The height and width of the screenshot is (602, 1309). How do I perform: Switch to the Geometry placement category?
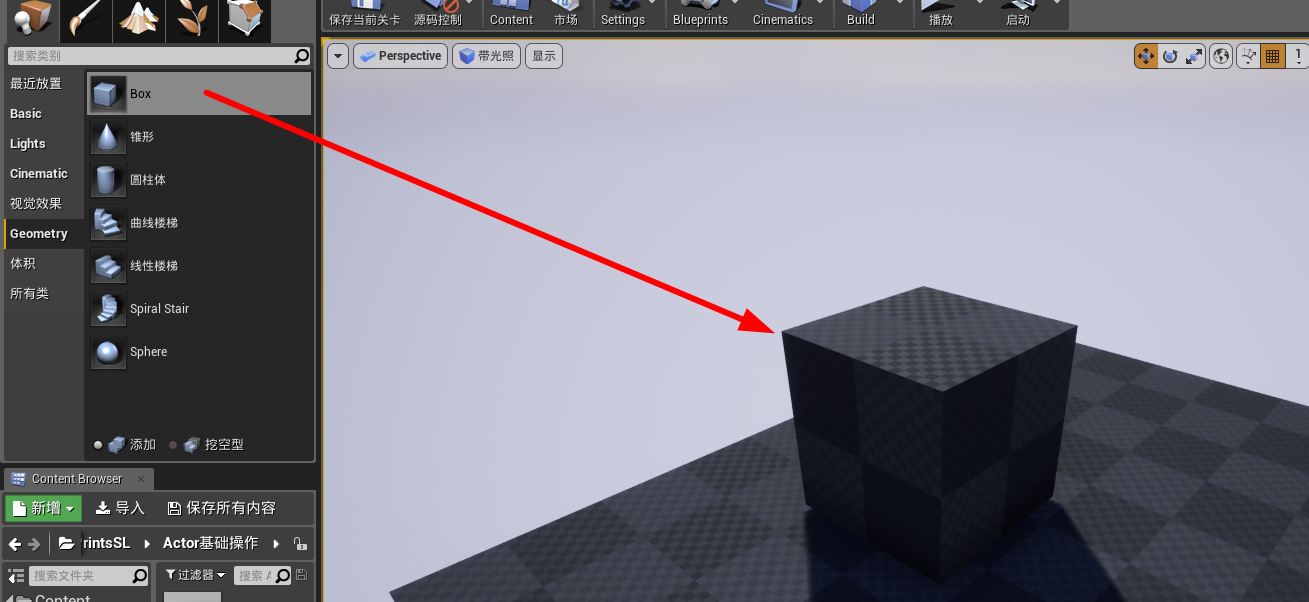click(x=37, y=233)
